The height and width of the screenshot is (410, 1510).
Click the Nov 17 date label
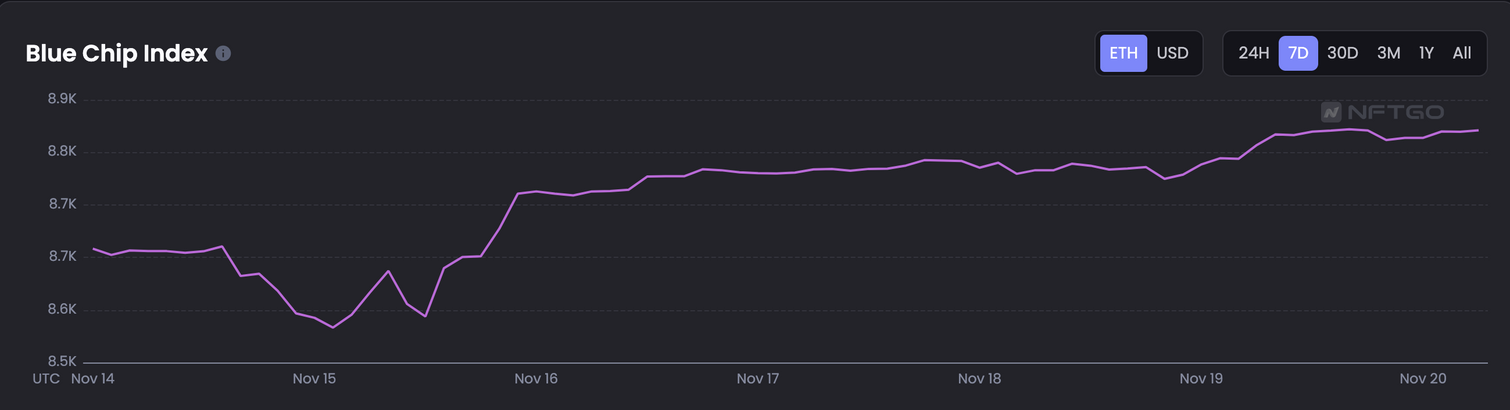[757, 379]
